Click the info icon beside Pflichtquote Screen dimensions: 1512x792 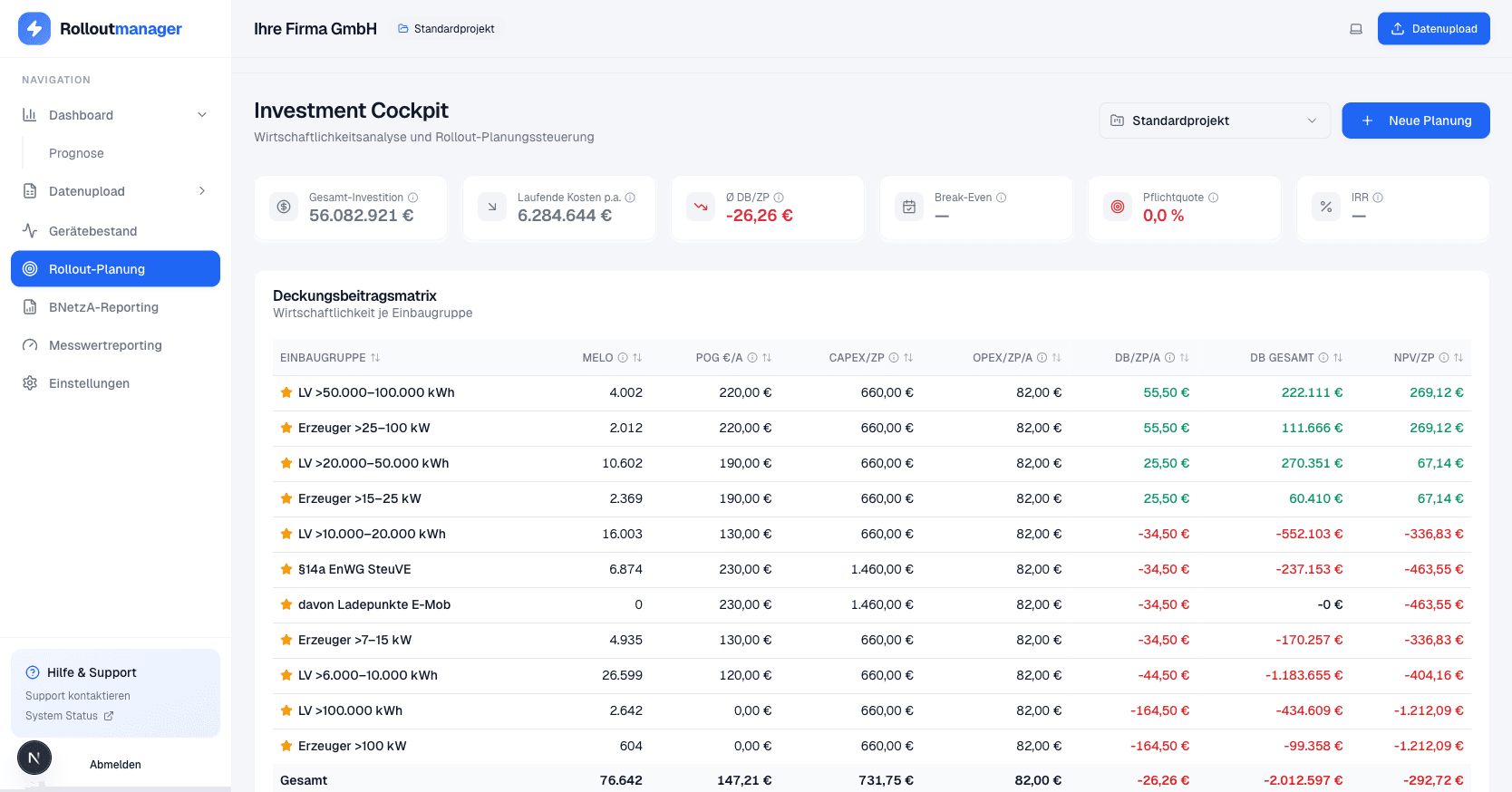click(x=1214, y=198)
